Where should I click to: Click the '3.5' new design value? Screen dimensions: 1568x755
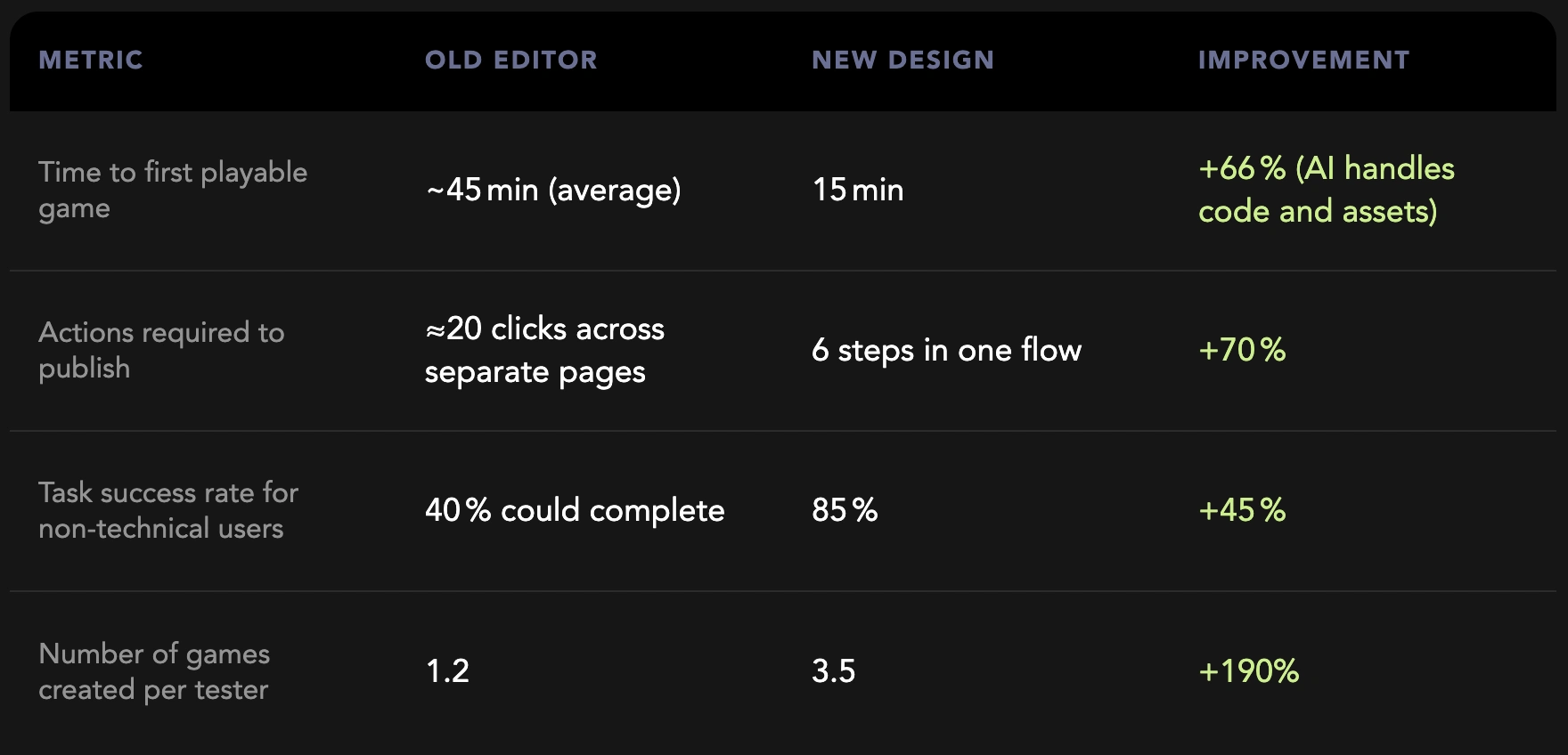(x=833, y=671)
